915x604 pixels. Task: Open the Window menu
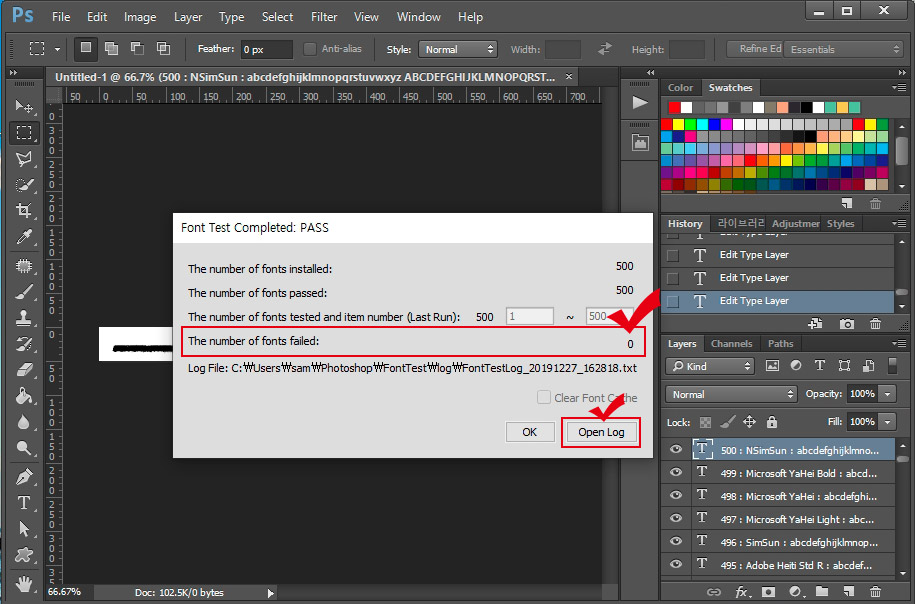pos(418,17)
